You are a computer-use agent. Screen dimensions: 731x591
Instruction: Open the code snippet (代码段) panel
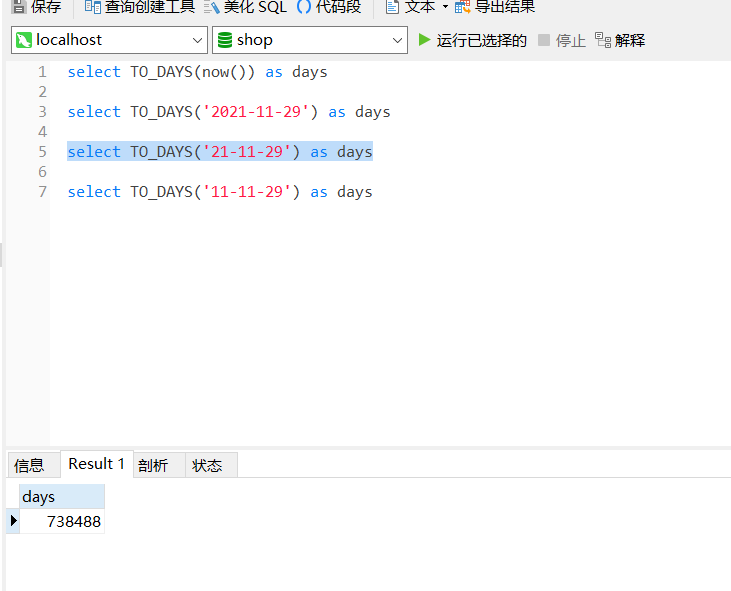(x=329, y=7)
